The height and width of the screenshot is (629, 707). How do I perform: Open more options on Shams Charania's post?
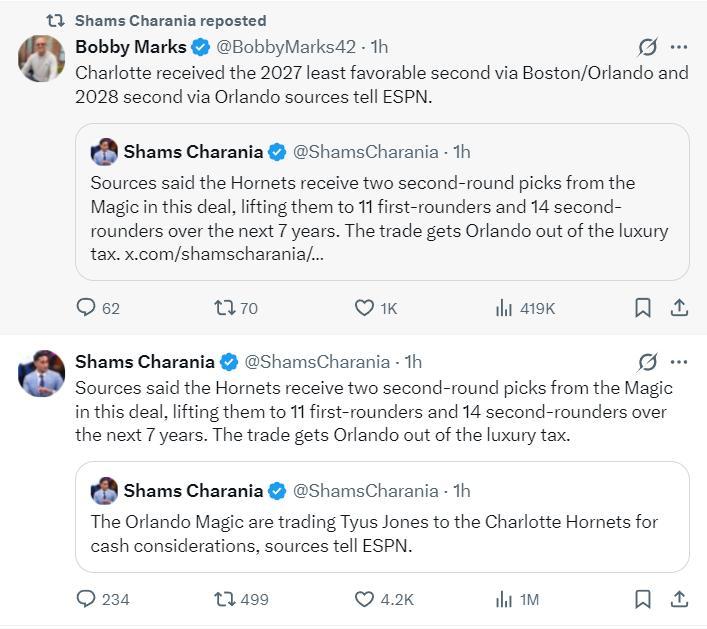pos(679,362)
